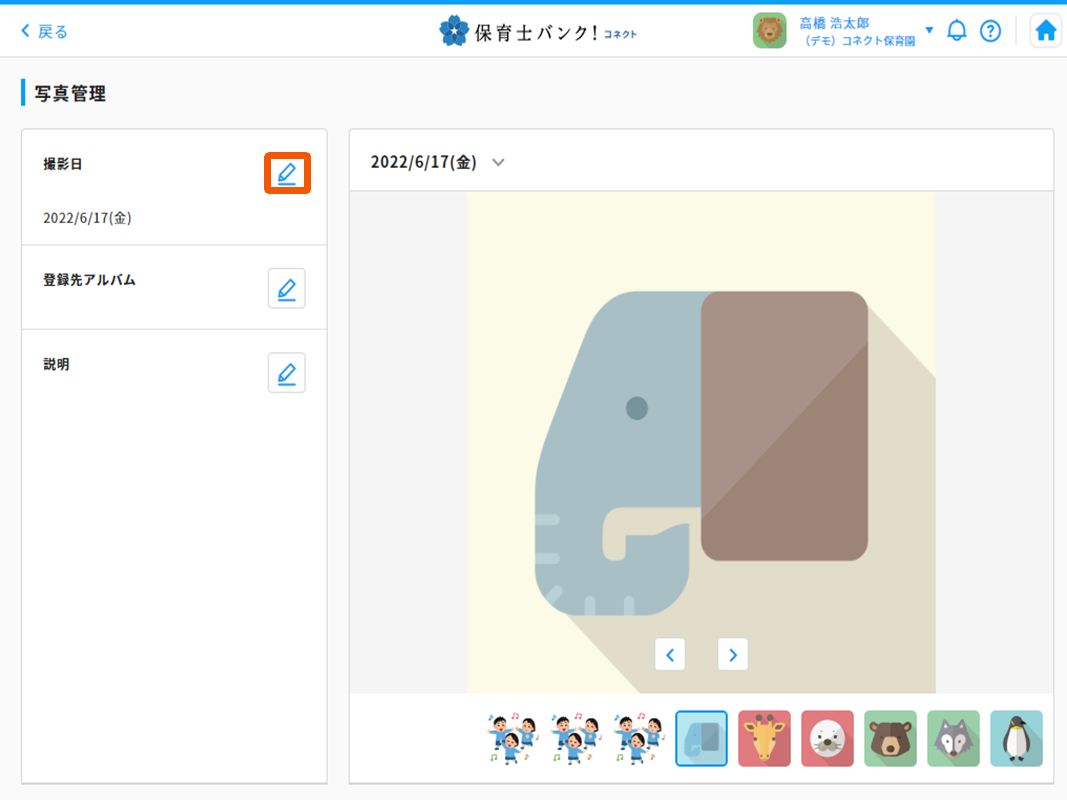Click the 写真管理 page heading
Screen dimensions: 1067x800
pos(68,92)
